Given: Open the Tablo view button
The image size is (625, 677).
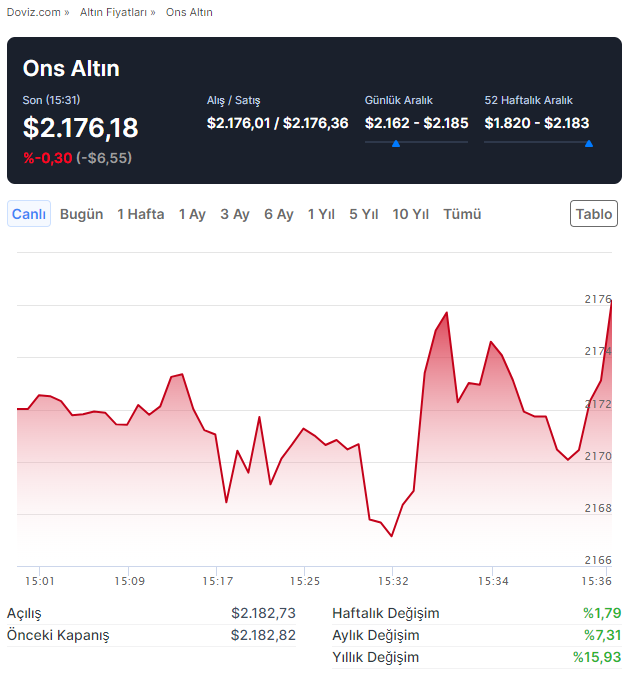Looking at the screenshot, I should [594, 214].
